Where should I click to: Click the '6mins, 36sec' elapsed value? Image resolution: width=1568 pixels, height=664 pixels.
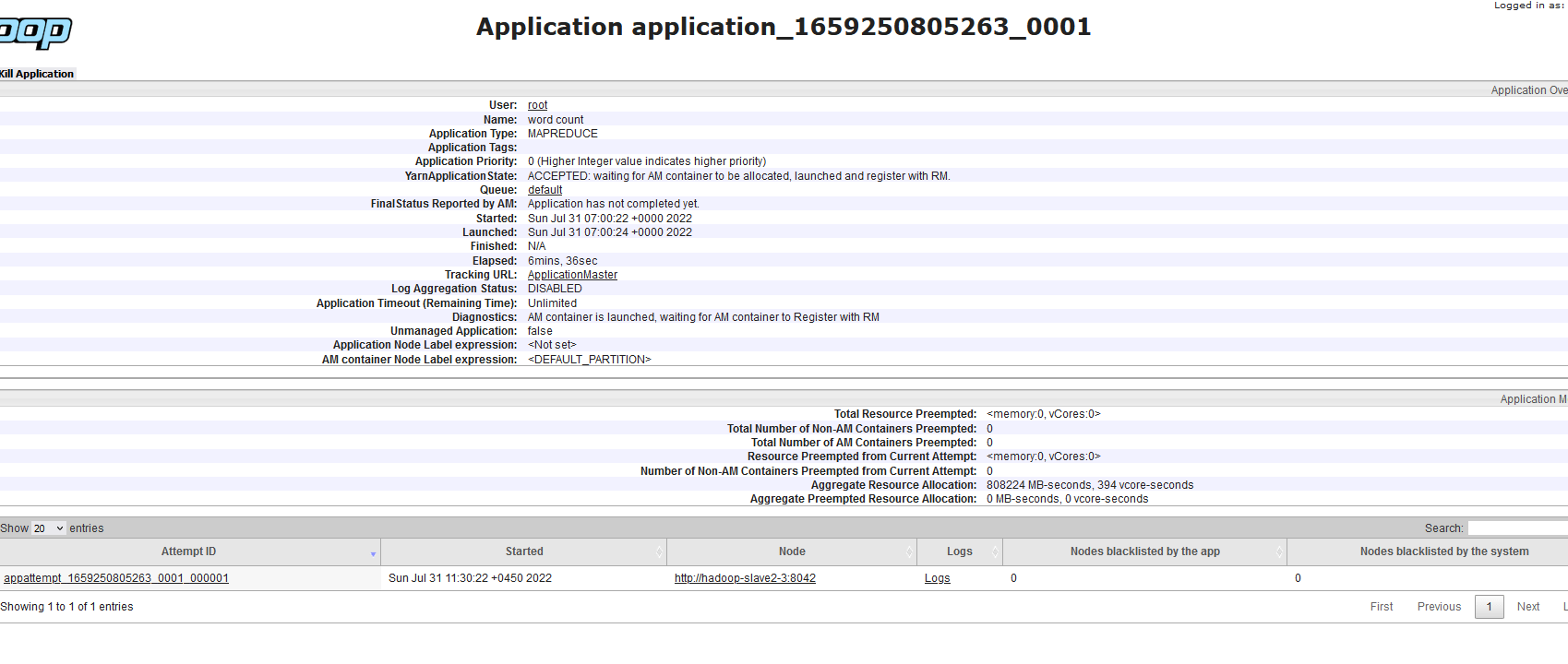point(562,261)
